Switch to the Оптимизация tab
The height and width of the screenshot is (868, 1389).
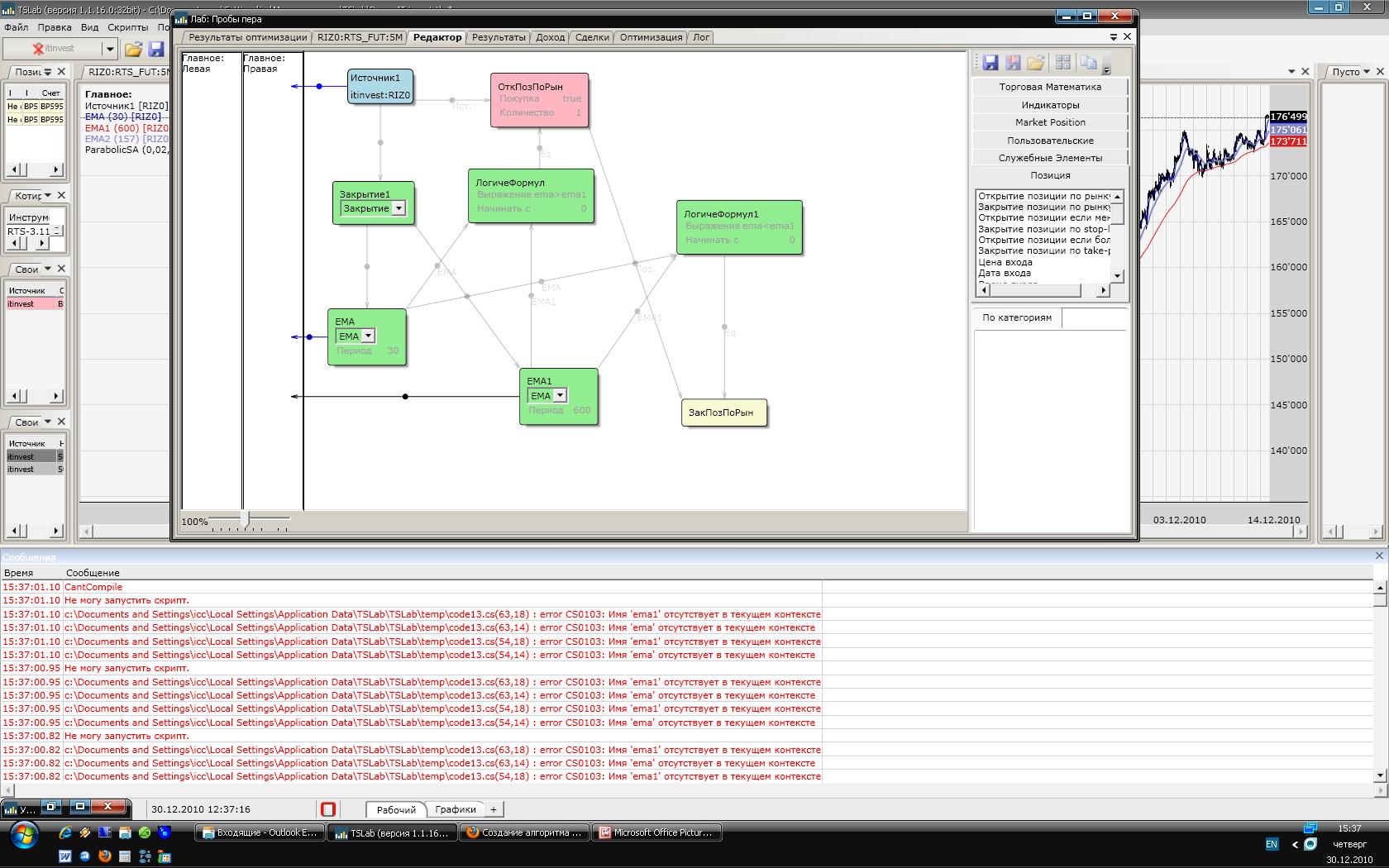pyautogui.click(x=651, y=37)
